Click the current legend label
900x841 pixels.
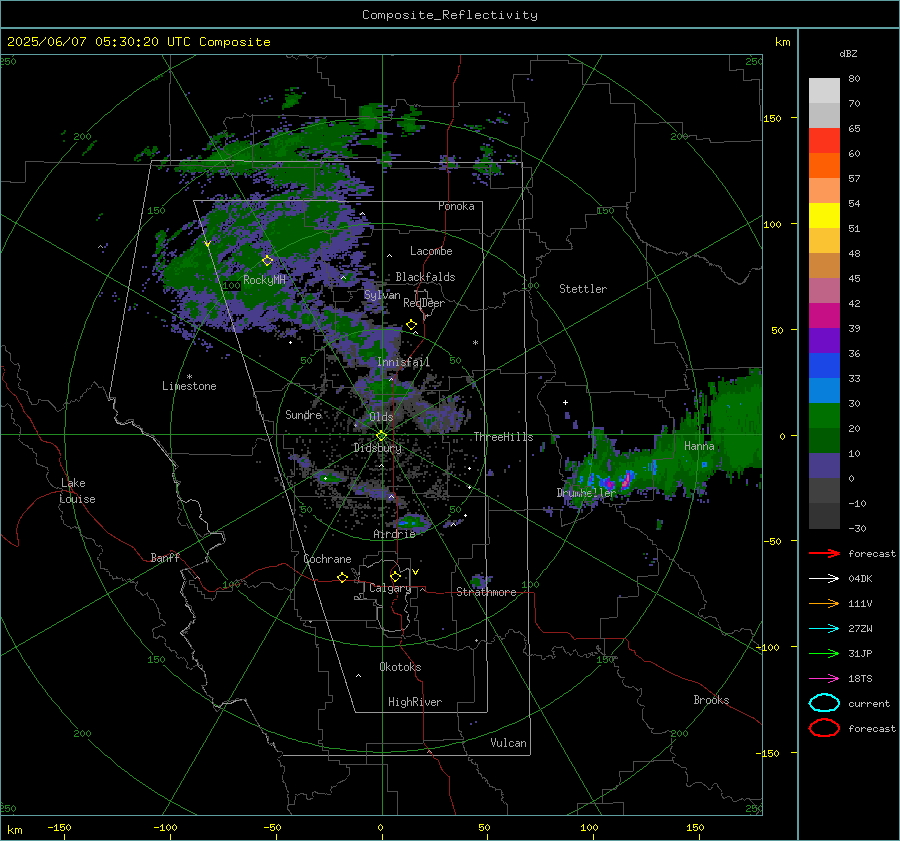(x=868, y=703)
